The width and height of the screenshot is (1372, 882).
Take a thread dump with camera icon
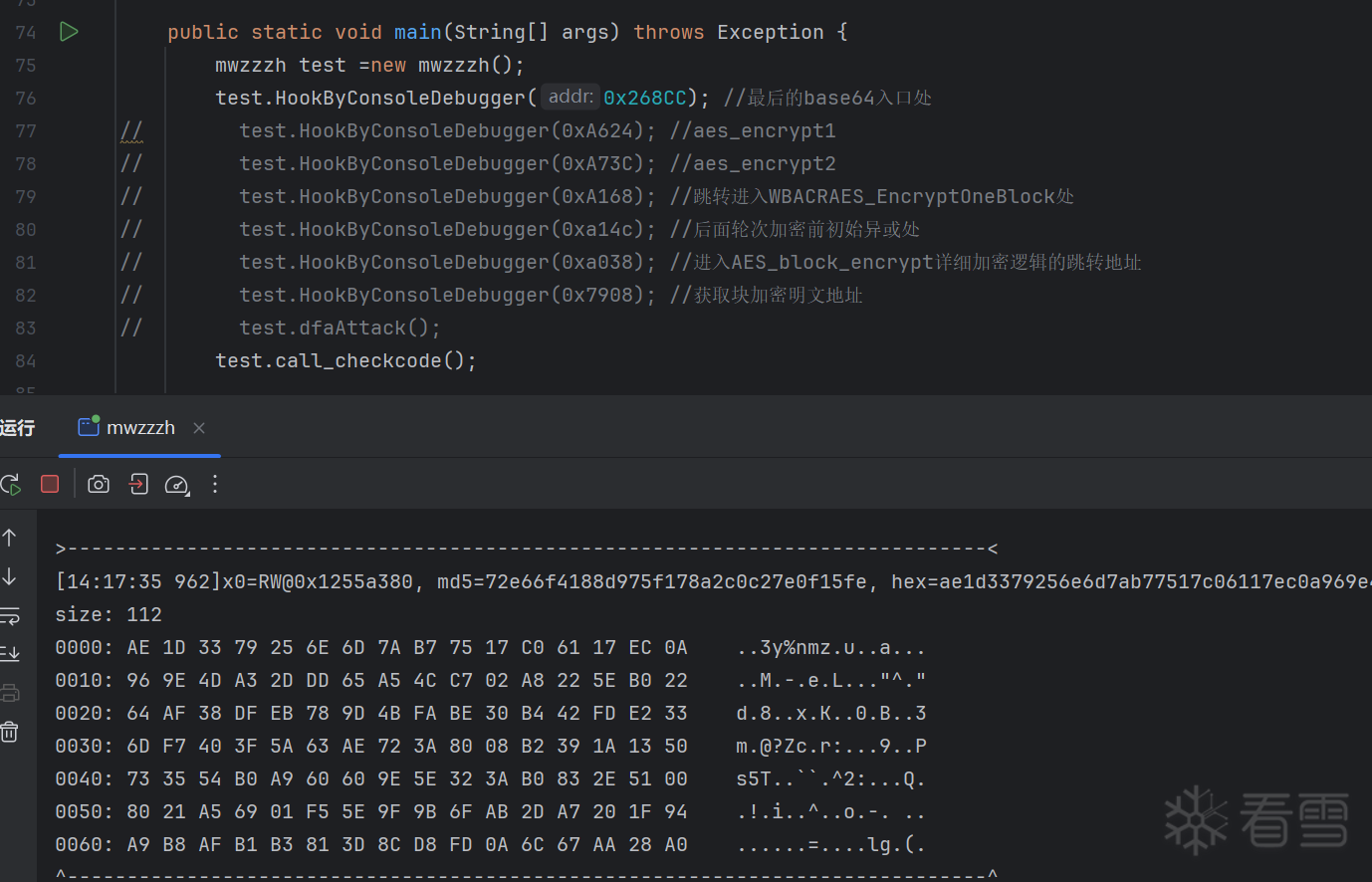pos(99,485)
